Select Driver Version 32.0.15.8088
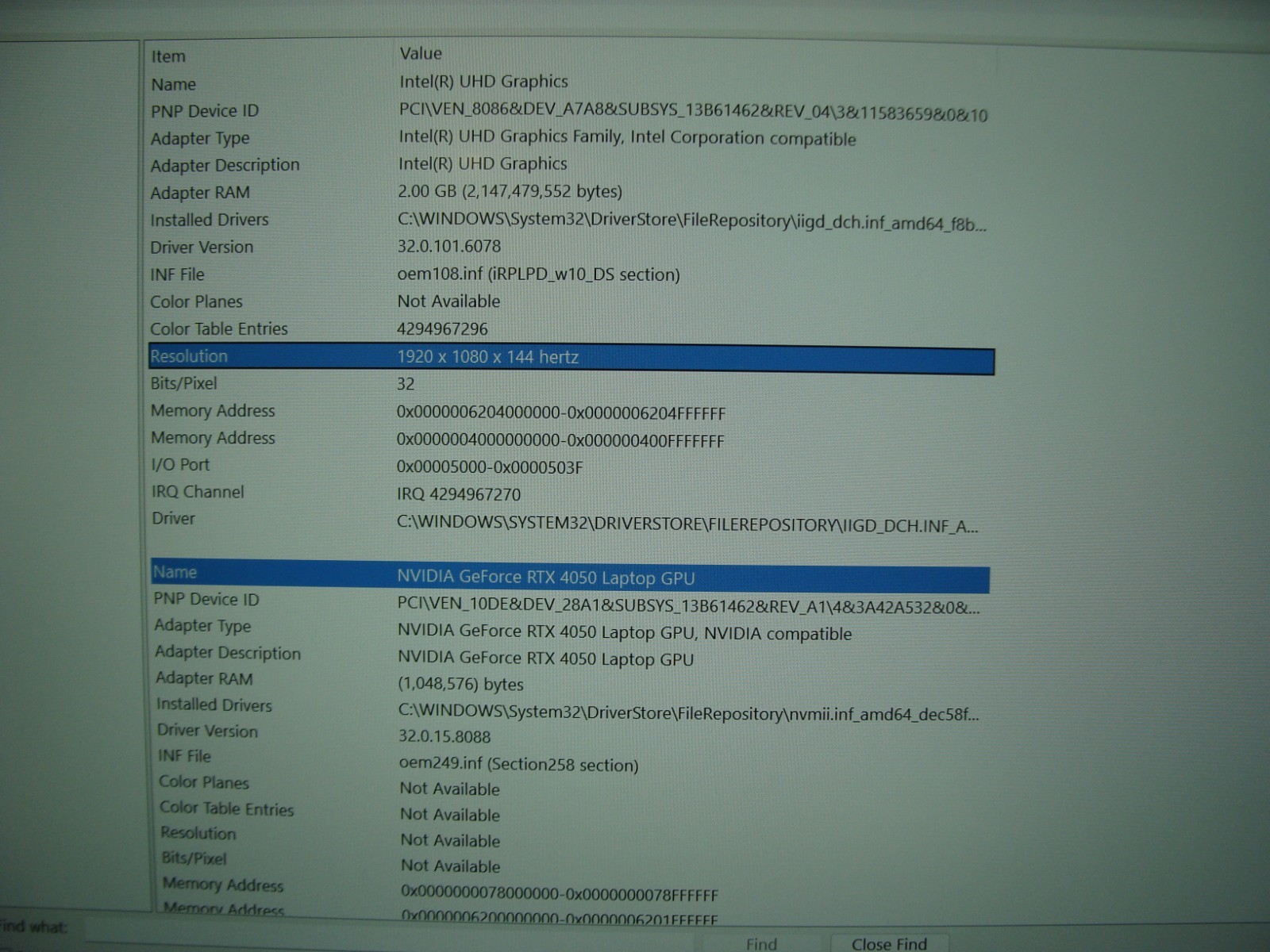This screenshot has height=952, width=1270. [x=444, y=736]
